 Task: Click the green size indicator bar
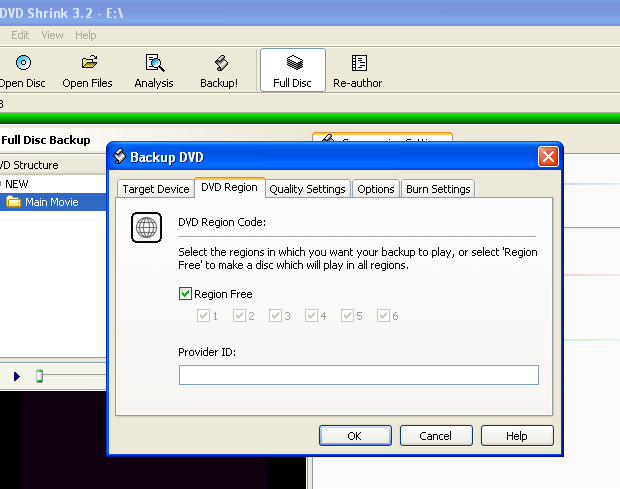(x=310, y=118)
